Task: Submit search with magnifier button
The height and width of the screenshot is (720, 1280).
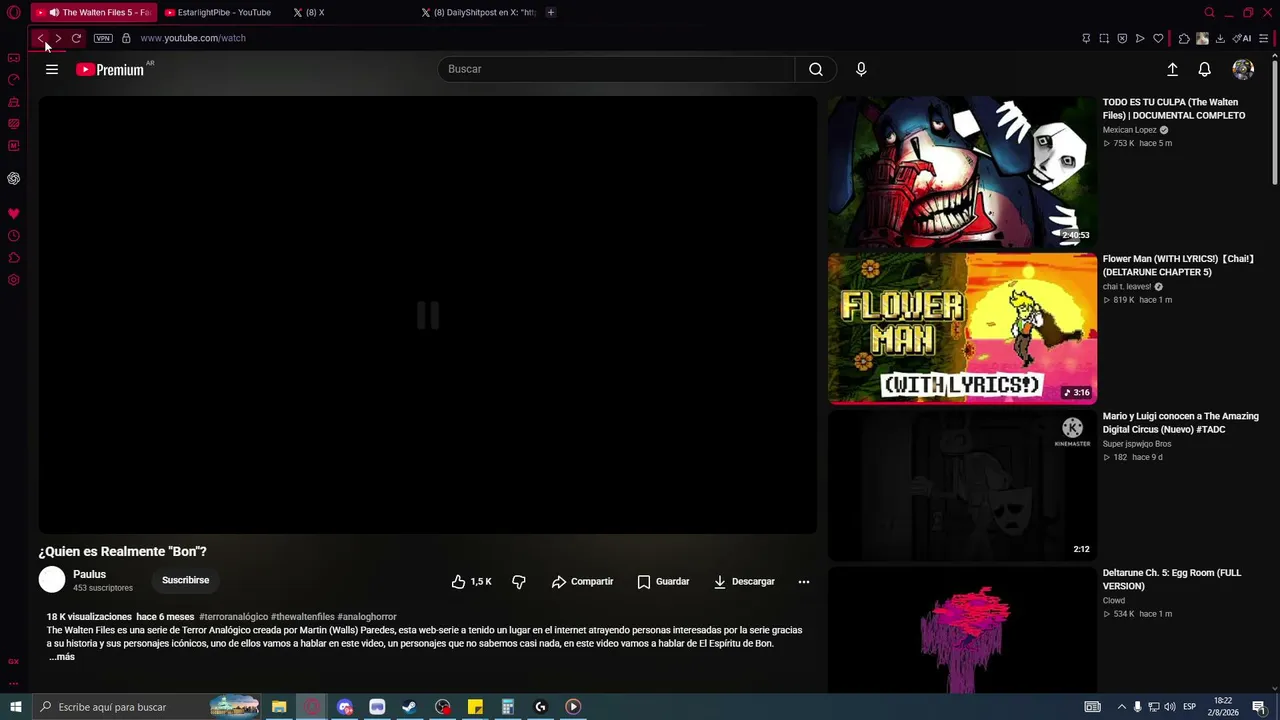Action: tap(816, 69)
